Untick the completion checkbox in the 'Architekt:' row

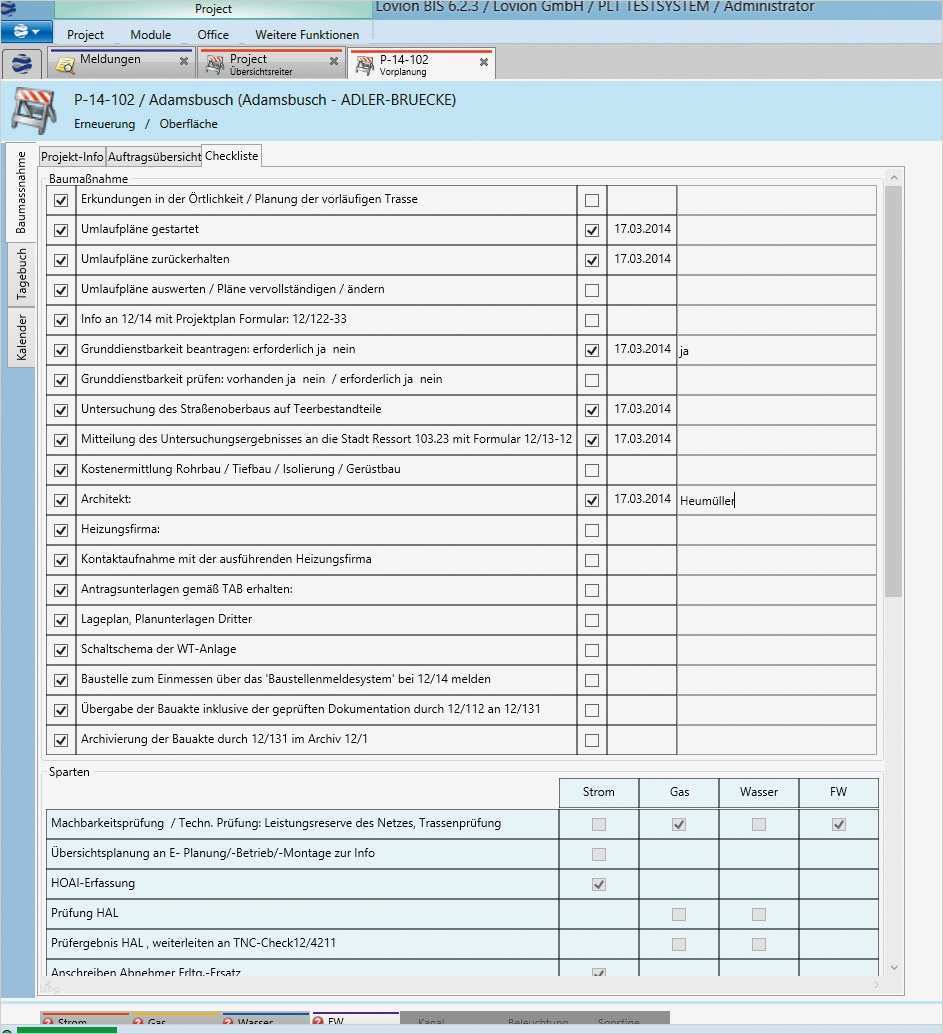(x=592, y=500)
